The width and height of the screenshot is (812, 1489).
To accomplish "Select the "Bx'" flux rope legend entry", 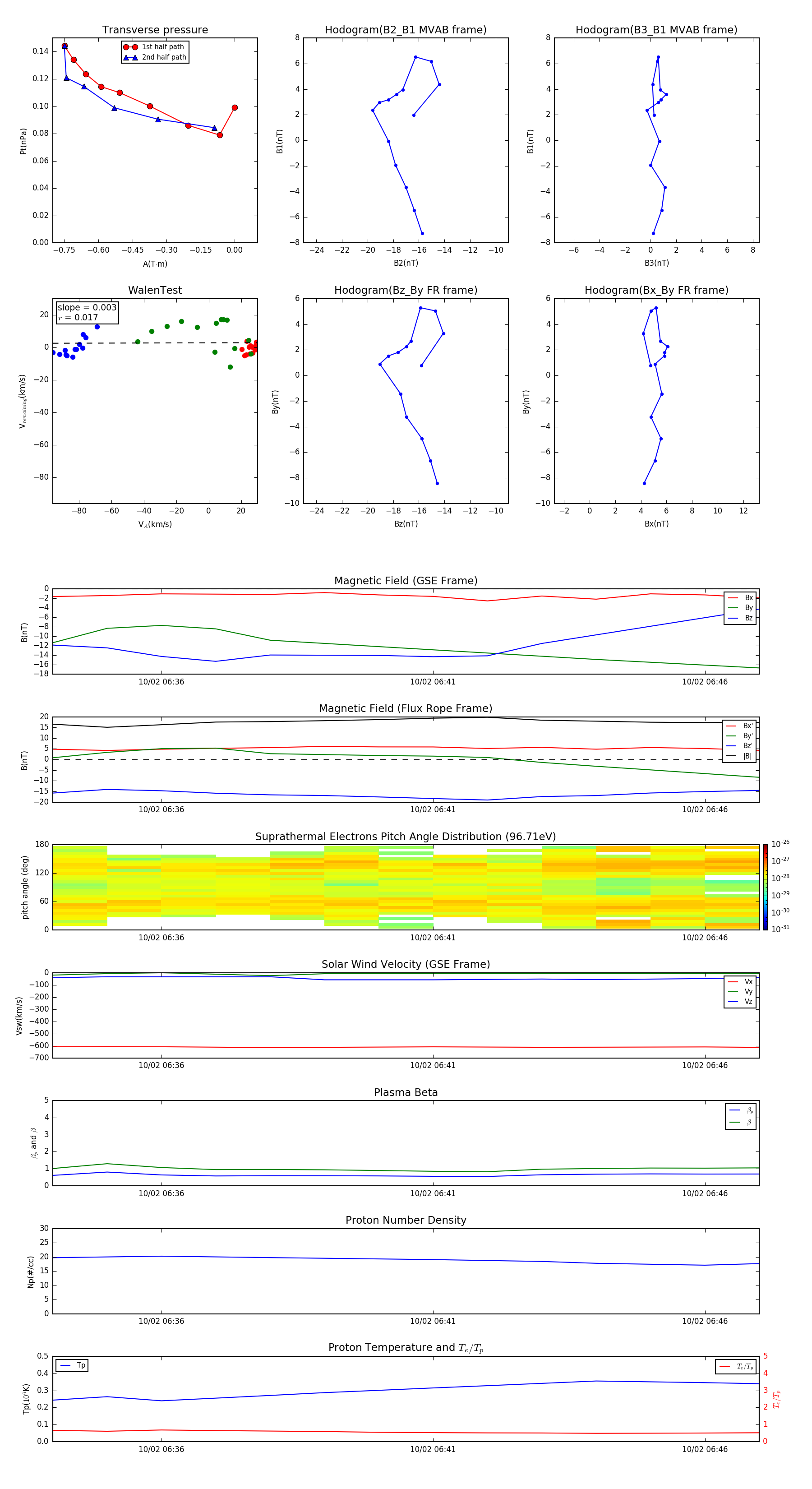I will (739, 726).
